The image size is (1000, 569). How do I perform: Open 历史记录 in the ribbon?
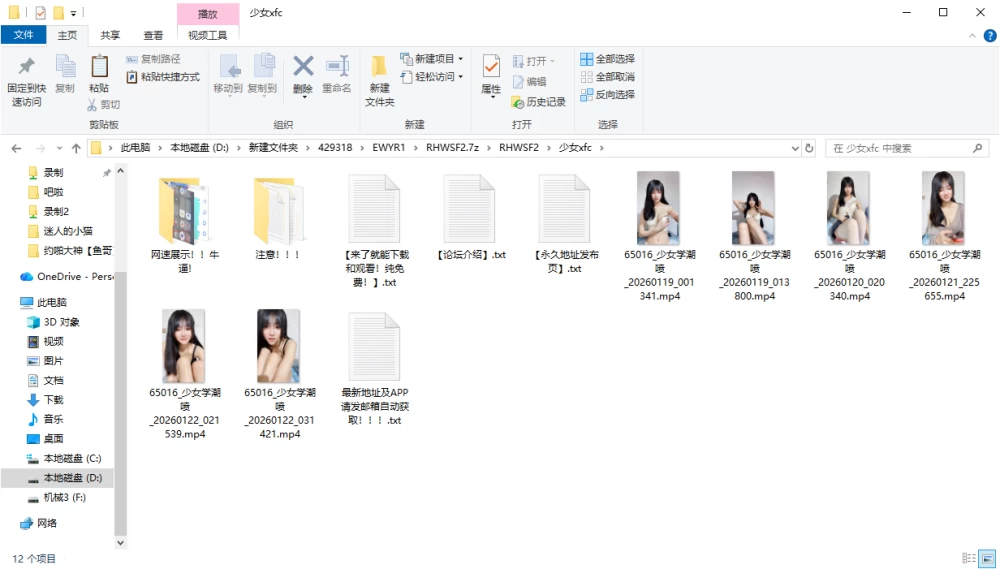[538, 102]
